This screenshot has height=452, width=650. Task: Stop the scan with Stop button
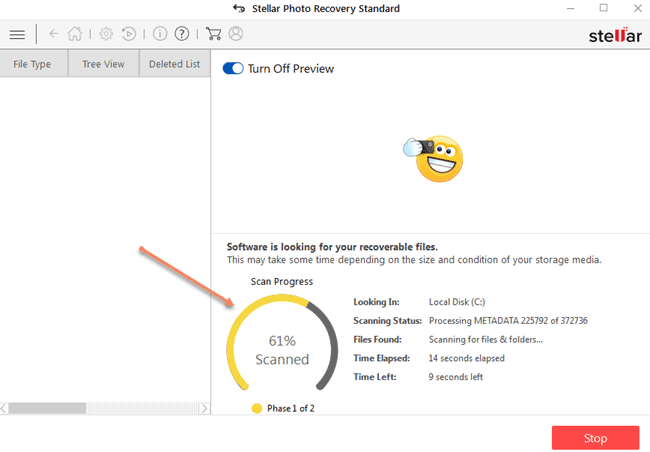pos(595,438)
